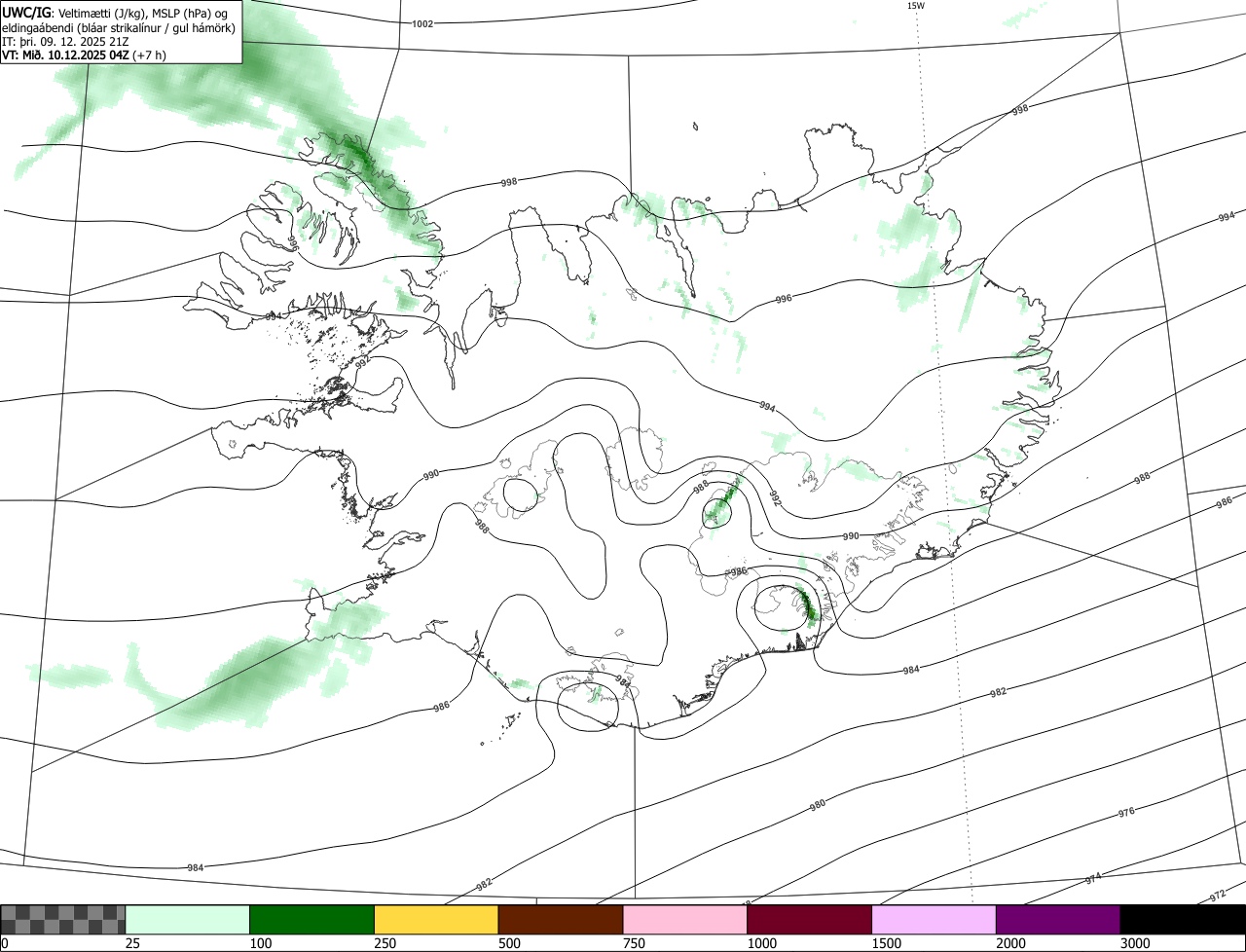Select the lavender 1500–2000 legend swatch

[934, 920]
